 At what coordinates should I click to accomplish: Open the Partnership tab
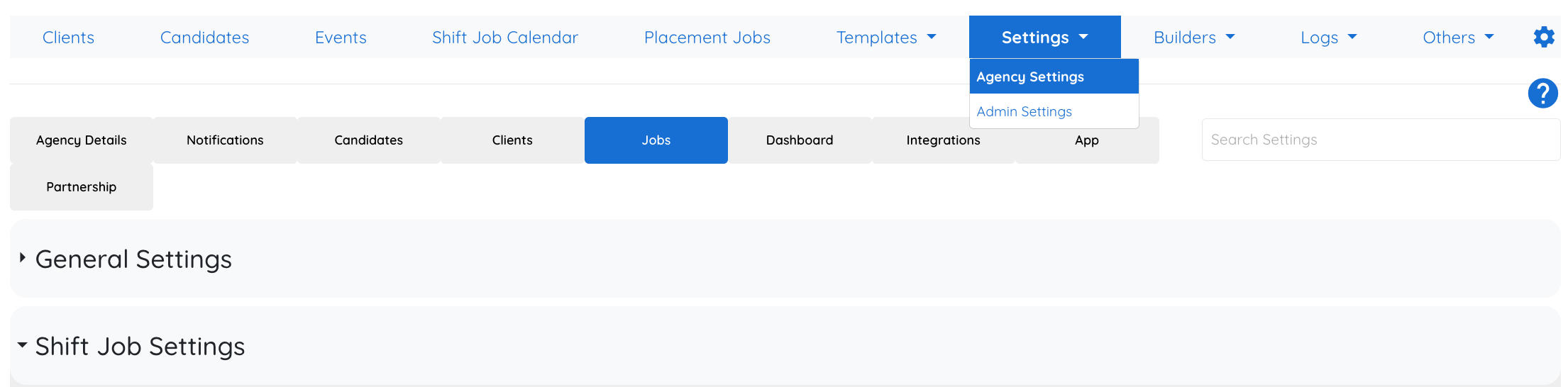click(x=82, y=187)
